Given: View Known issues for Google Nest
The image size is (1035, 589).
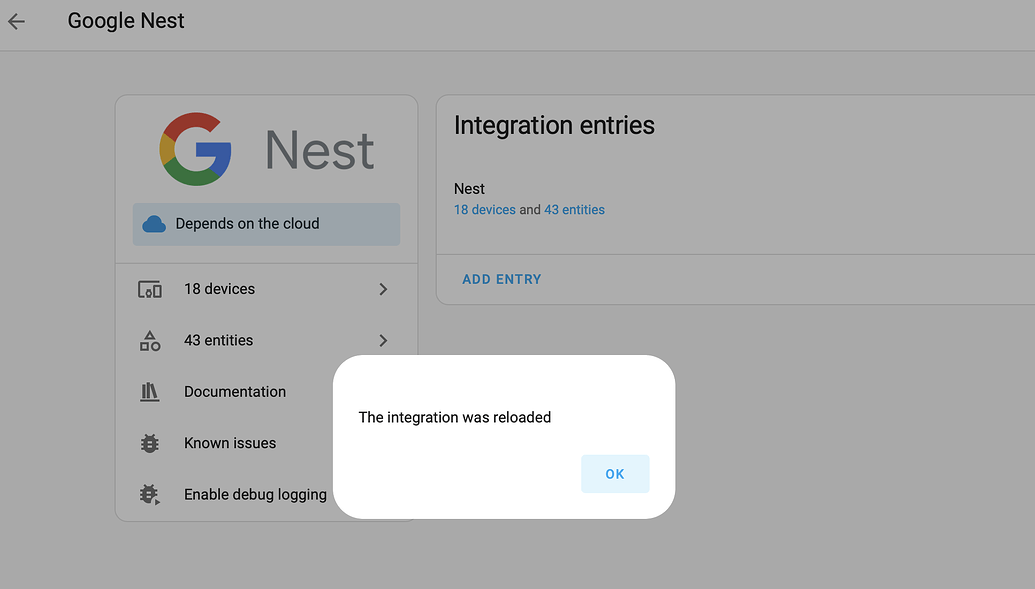Looking at the screenshot, I should pyautogui.click(x=229, y=443).
